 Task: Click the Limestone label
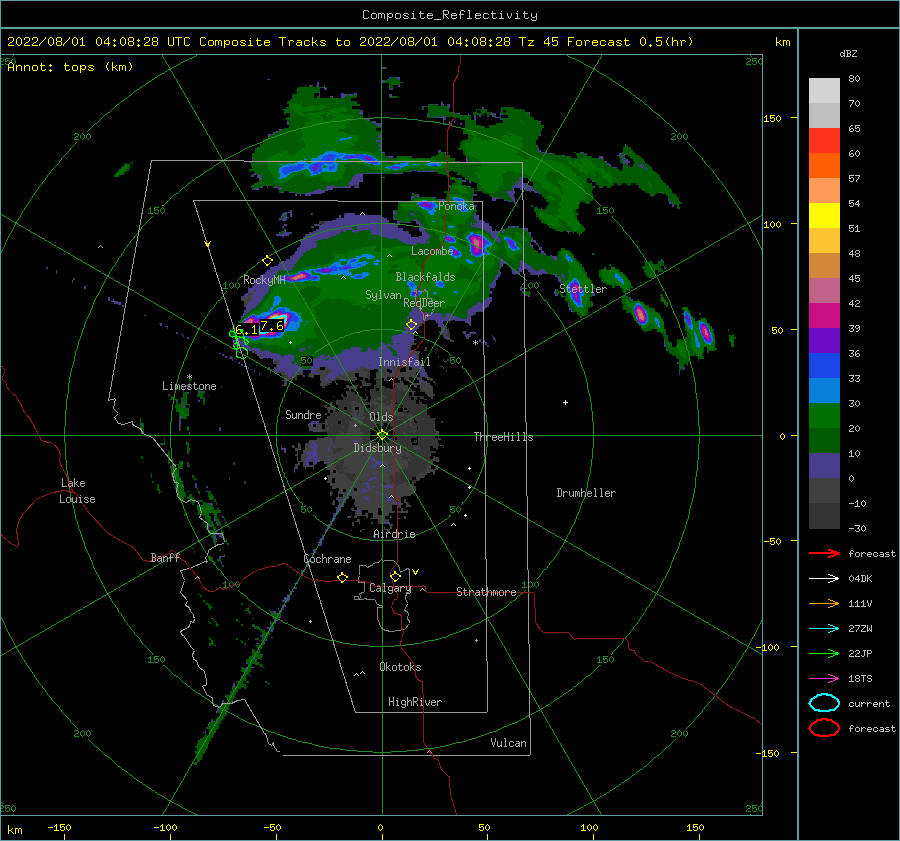[x=189, y=386]
